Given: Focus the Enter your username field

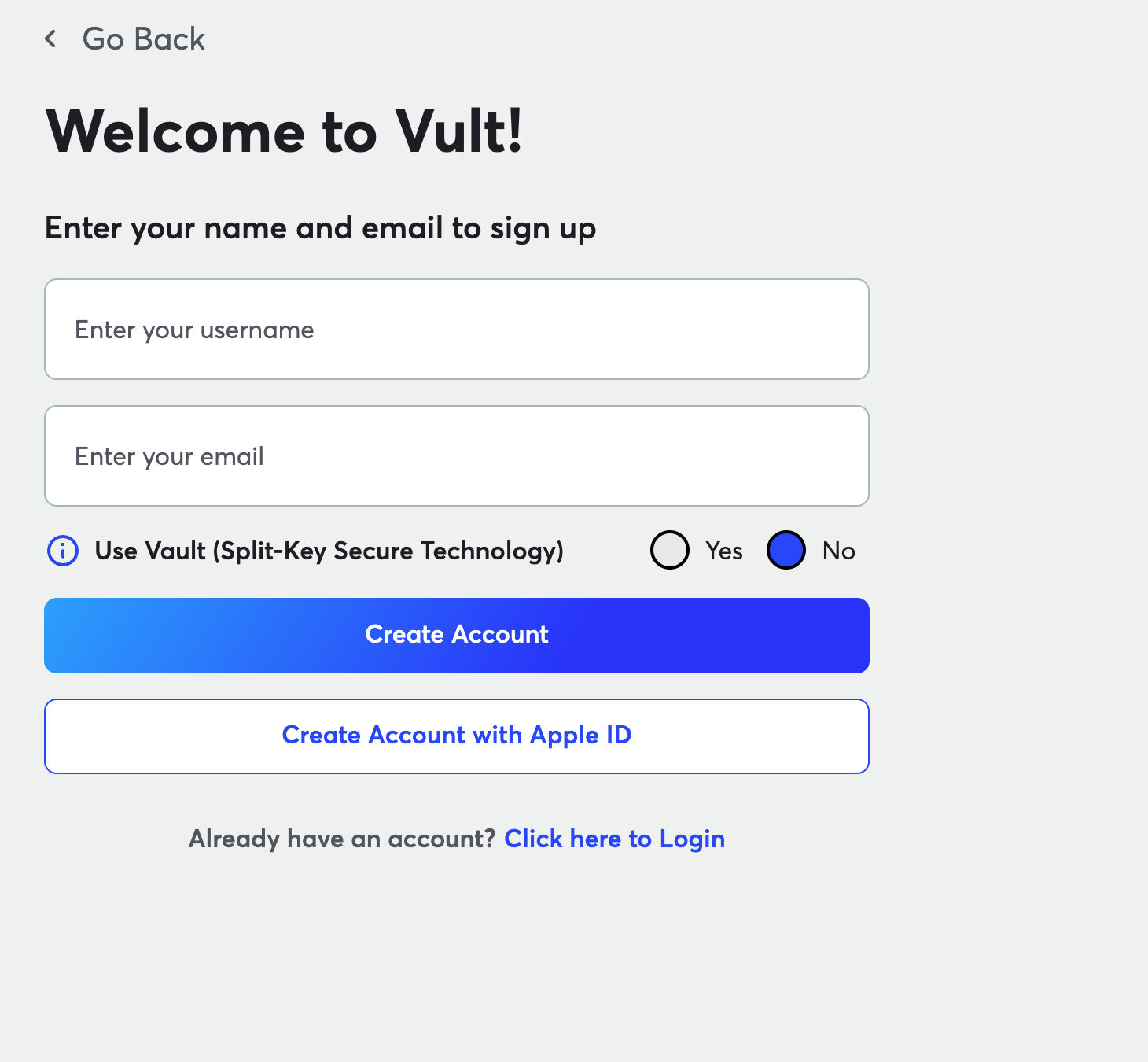Looking at the screenshot, I should pos(456,329).
